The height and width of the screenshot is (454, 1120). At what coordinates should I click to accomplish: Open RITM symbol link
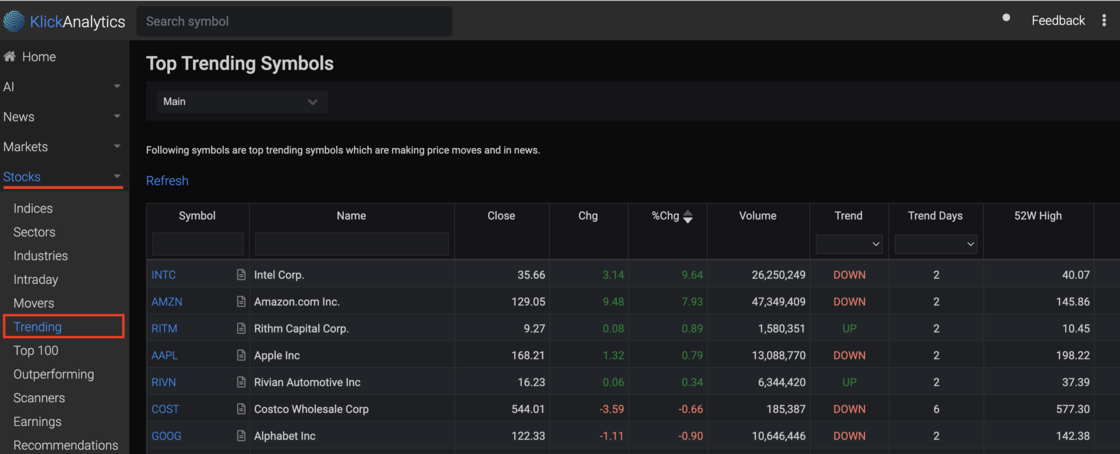pos(164,328)
